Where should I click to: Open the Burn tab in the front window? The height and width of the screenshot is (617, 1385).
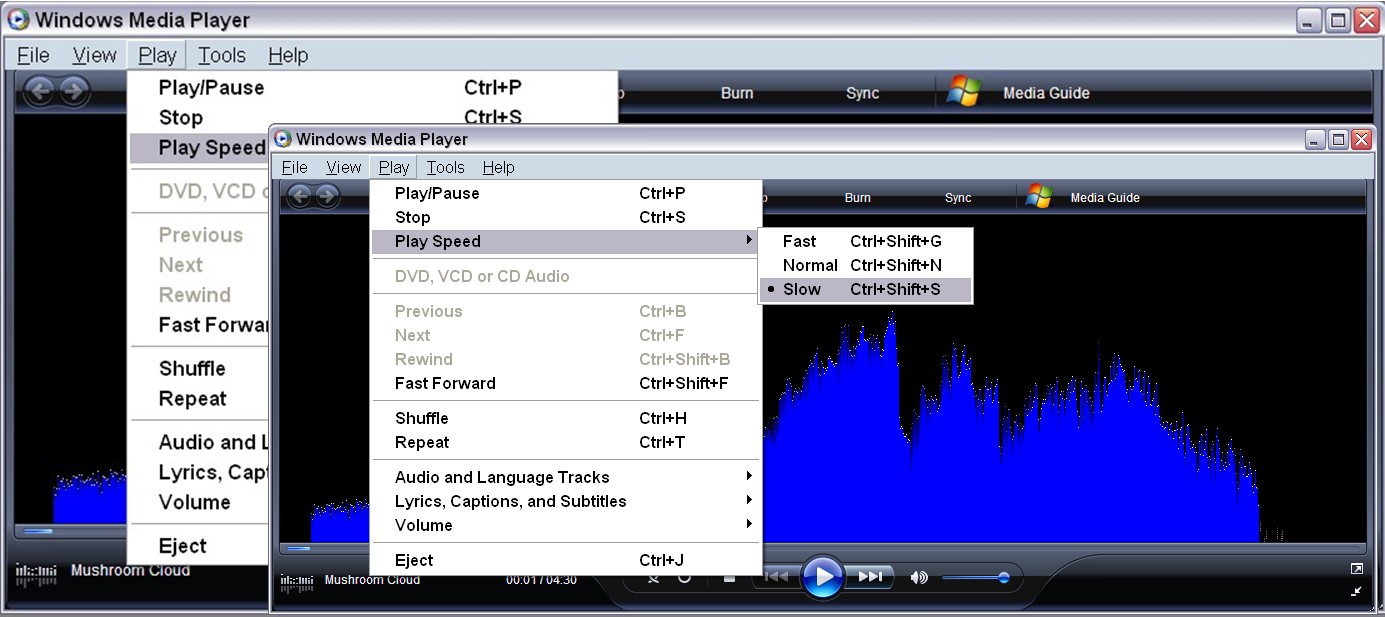click(x=857, y=198)
